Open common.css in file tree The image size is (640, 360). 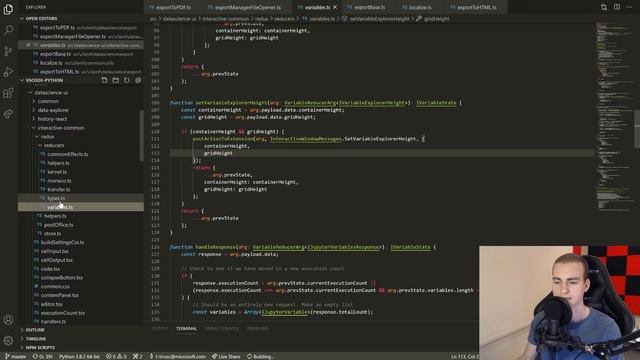(x=55, y=287)
